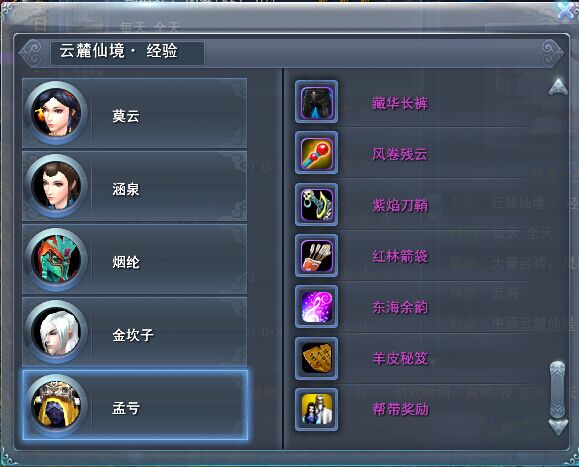Click the 风卷残云 item name text

[400, 154]
